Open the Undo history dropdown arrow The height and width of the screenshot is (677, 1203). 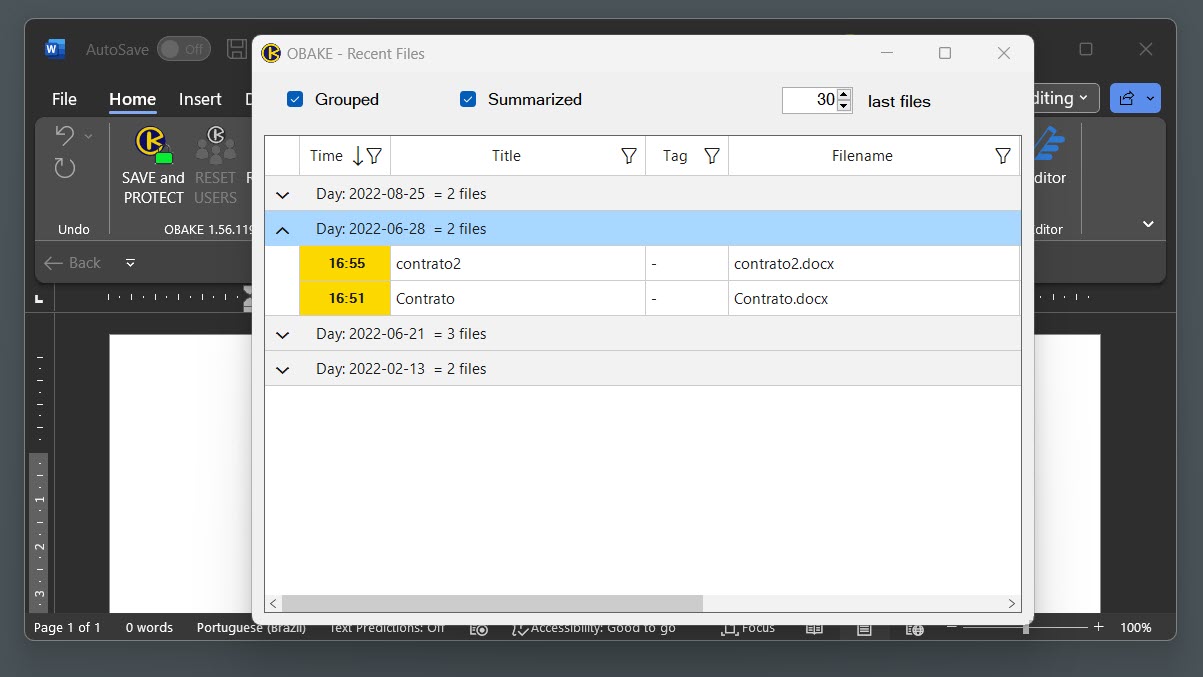point(88,136)
